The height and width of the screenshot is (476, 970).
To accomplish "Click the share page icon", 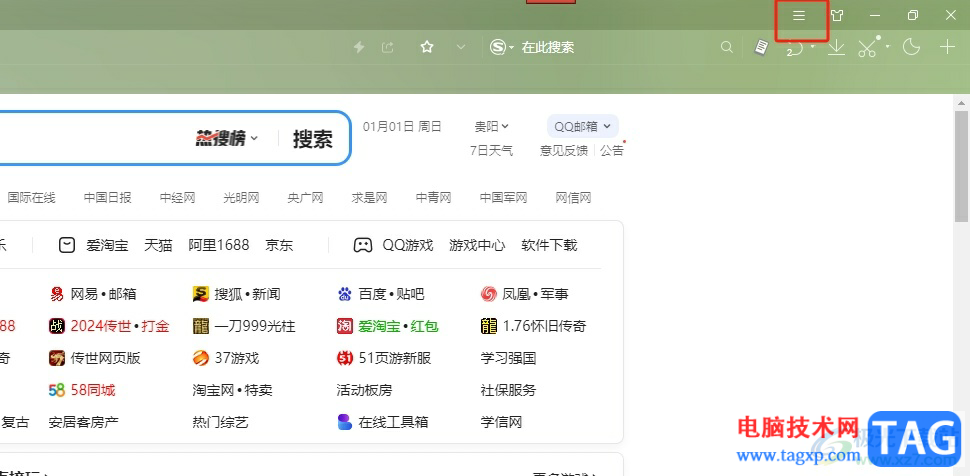I will click(388, 47).
